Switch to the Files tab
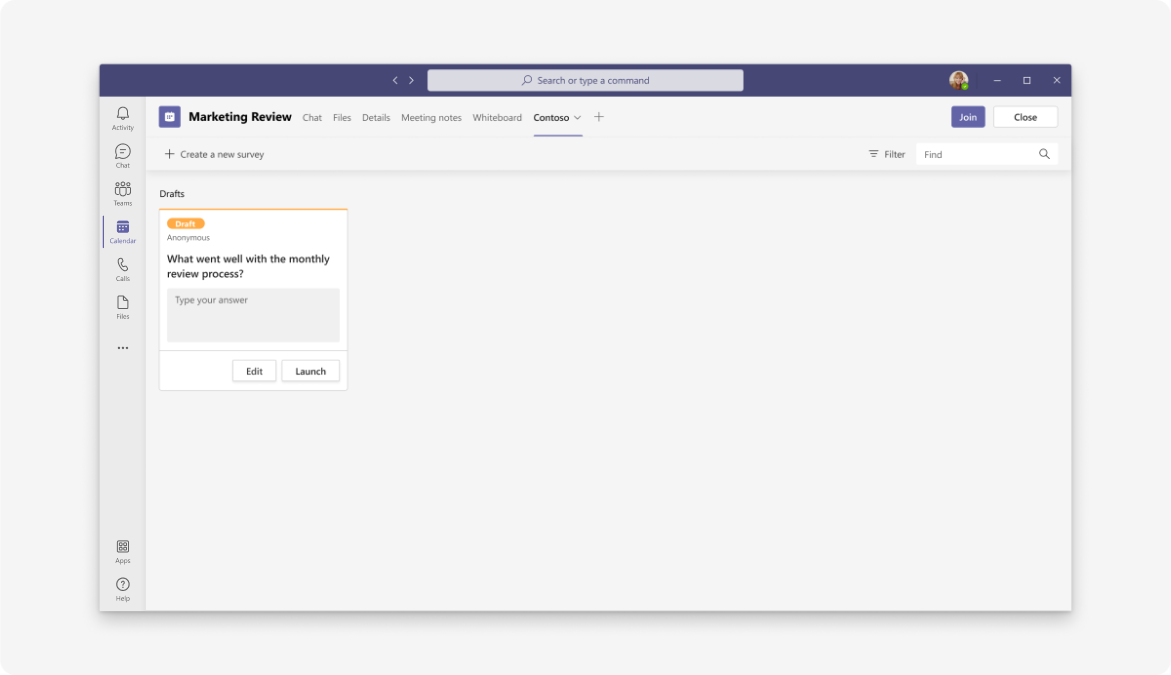1171x675 pixels. (x=342, y=118)
